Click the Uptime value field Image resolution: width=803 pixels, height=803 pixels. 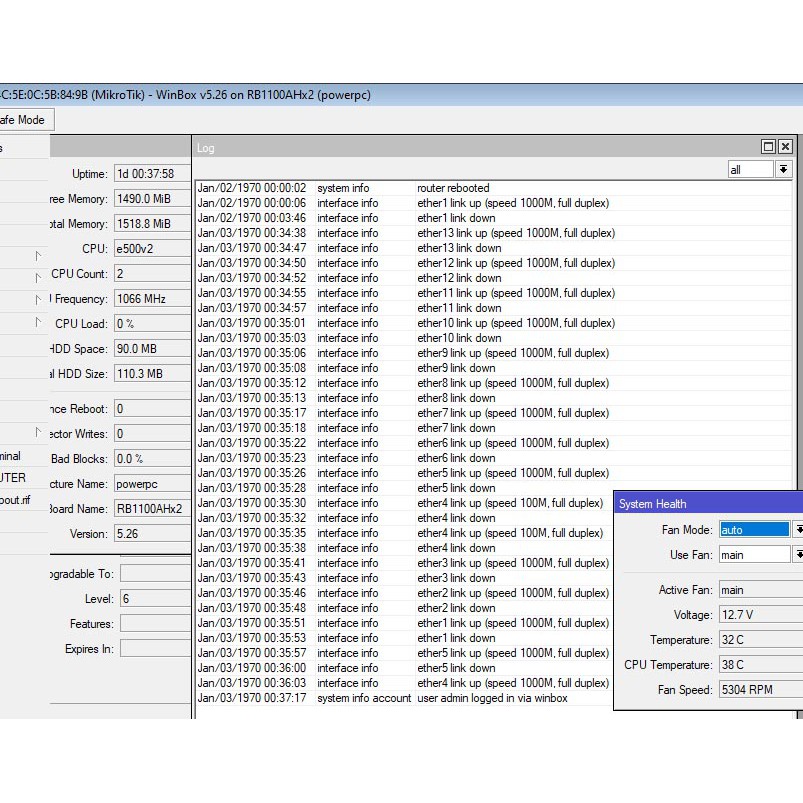[150, 174]
